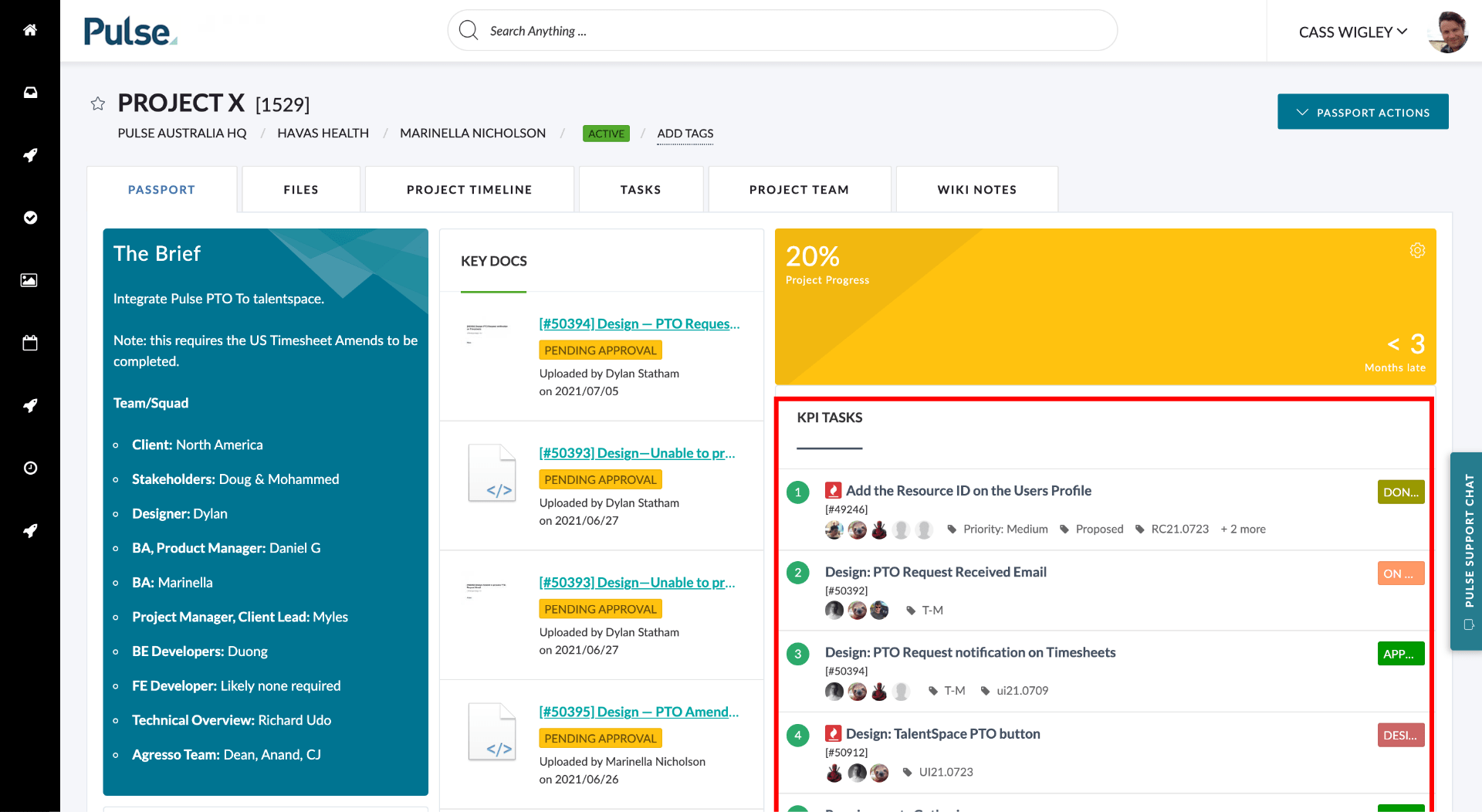The image size is (1482, 812).
Task: Switch to the Passport tab
Action: tap(161, 189)
